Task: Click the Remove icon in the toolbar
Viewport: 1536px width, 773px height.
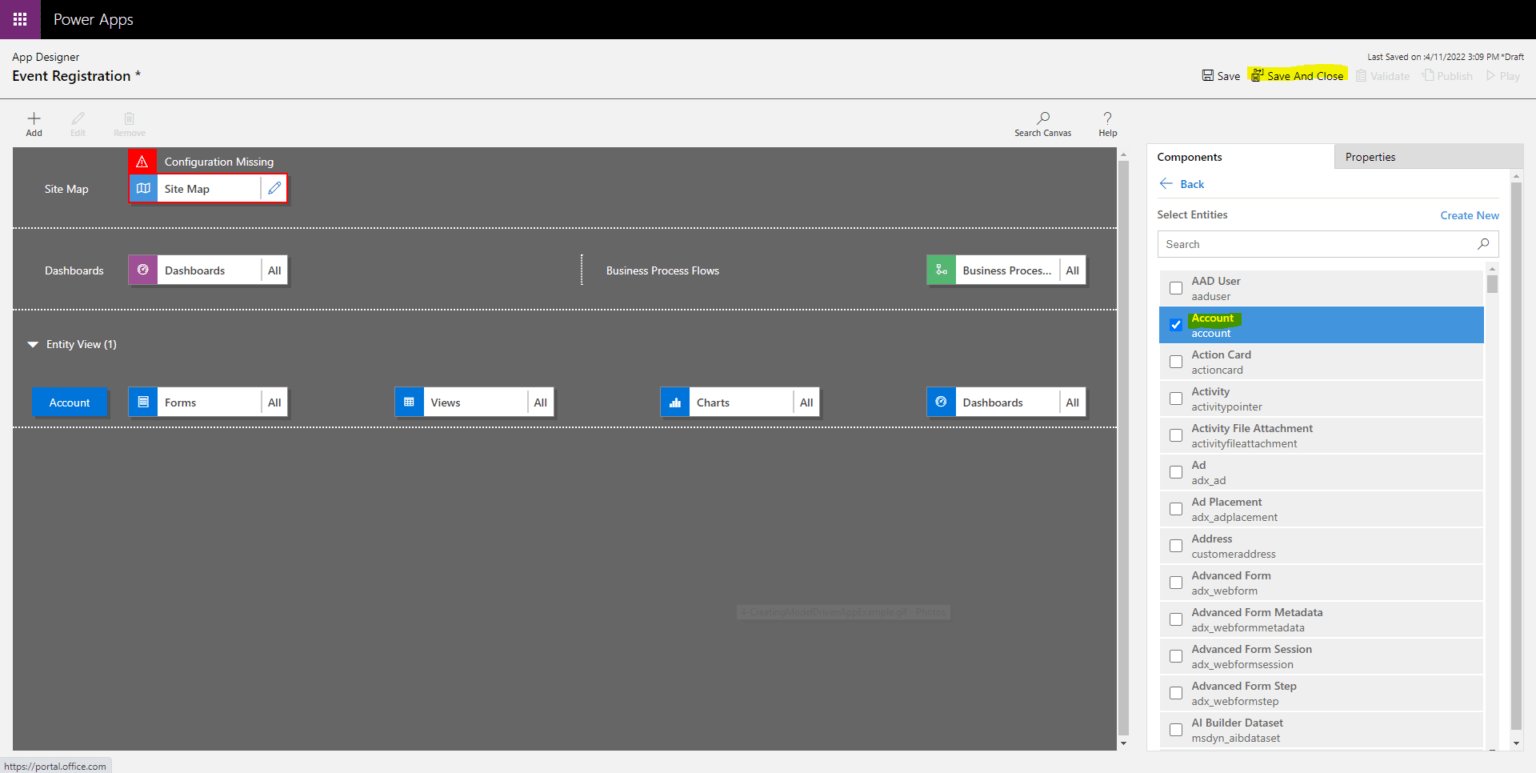Action: point(128,122)
